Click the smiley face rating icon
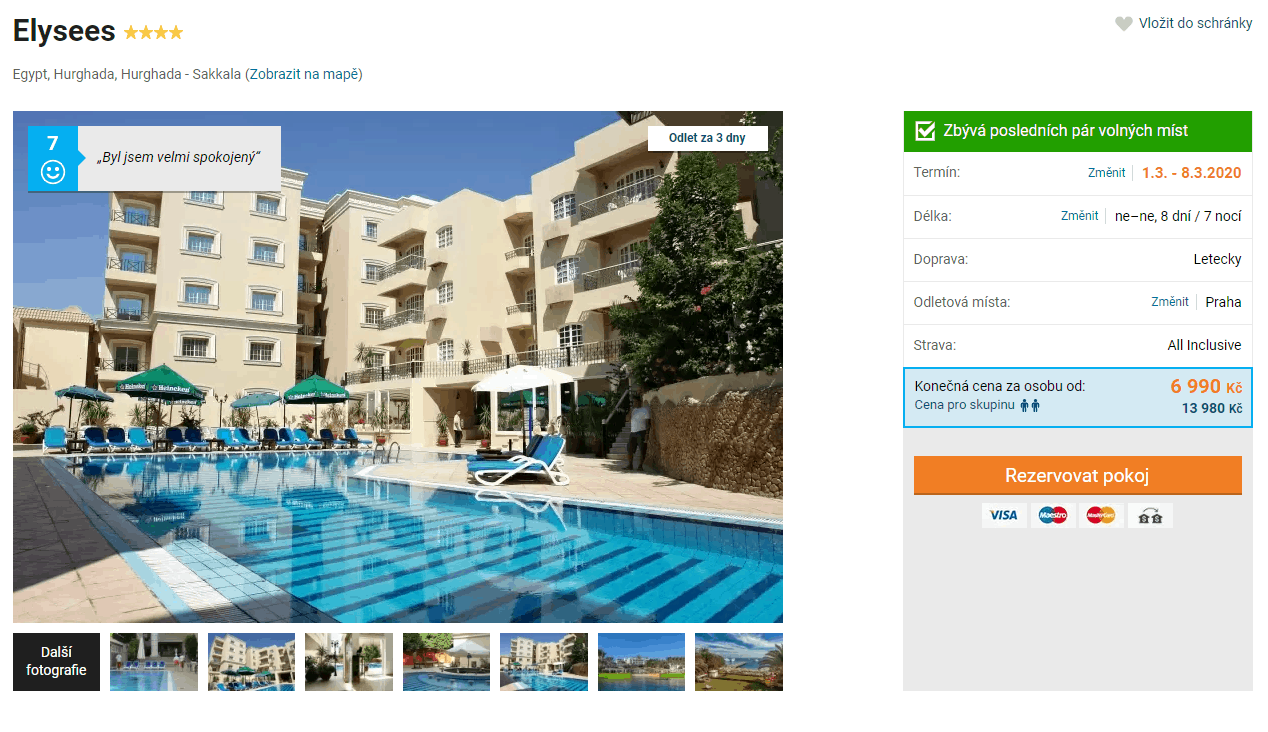Viewport: 1268px width, 732px height. tap(53, 172)
